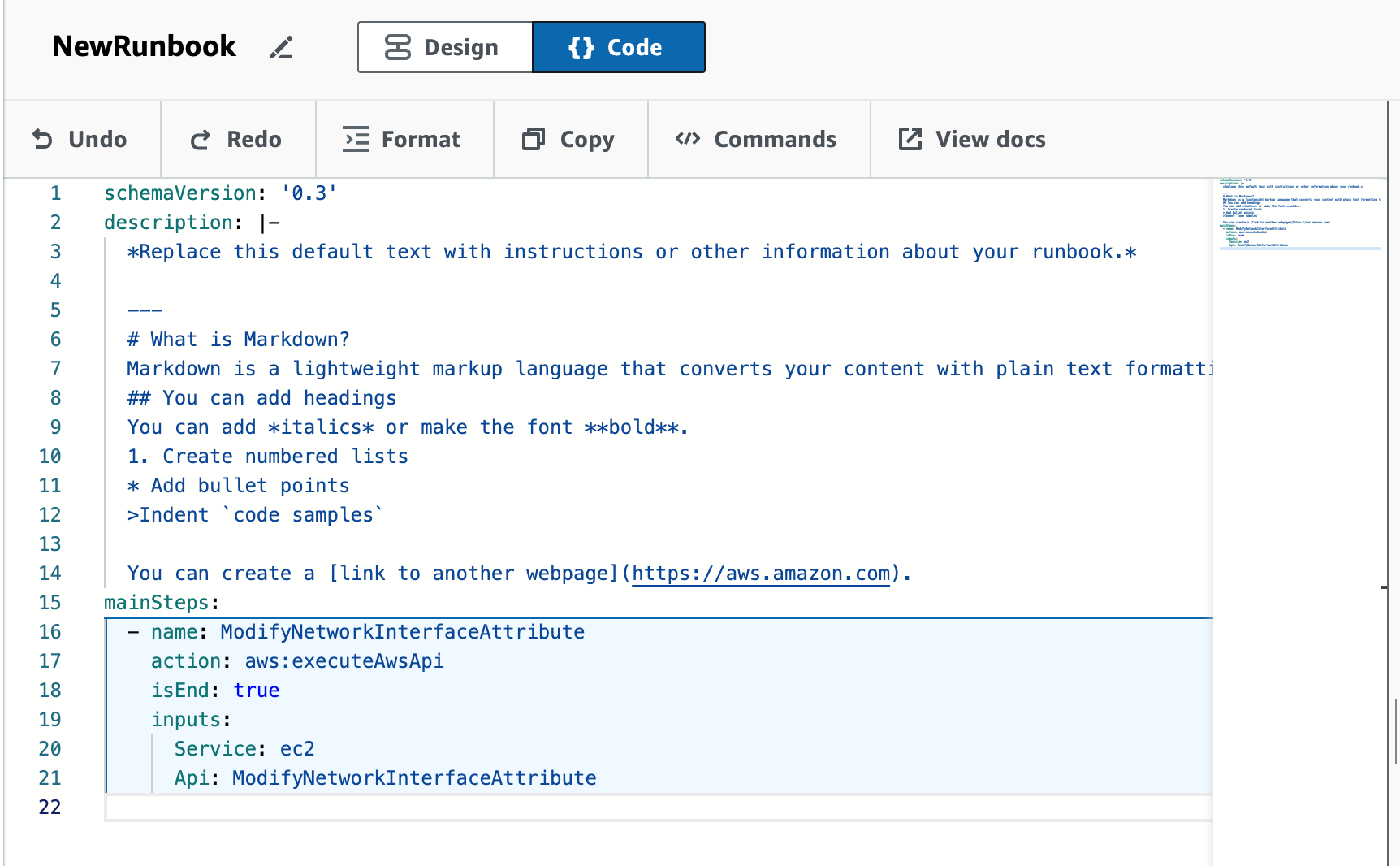
Task: Click the 'true' value of isEnd
Action: click(257, 691)
